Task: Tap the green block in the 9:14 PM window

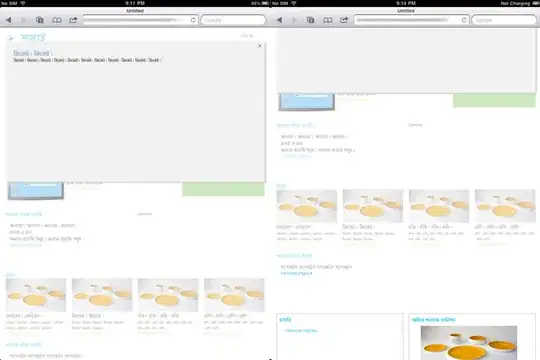Action: [x=494, y=100]
